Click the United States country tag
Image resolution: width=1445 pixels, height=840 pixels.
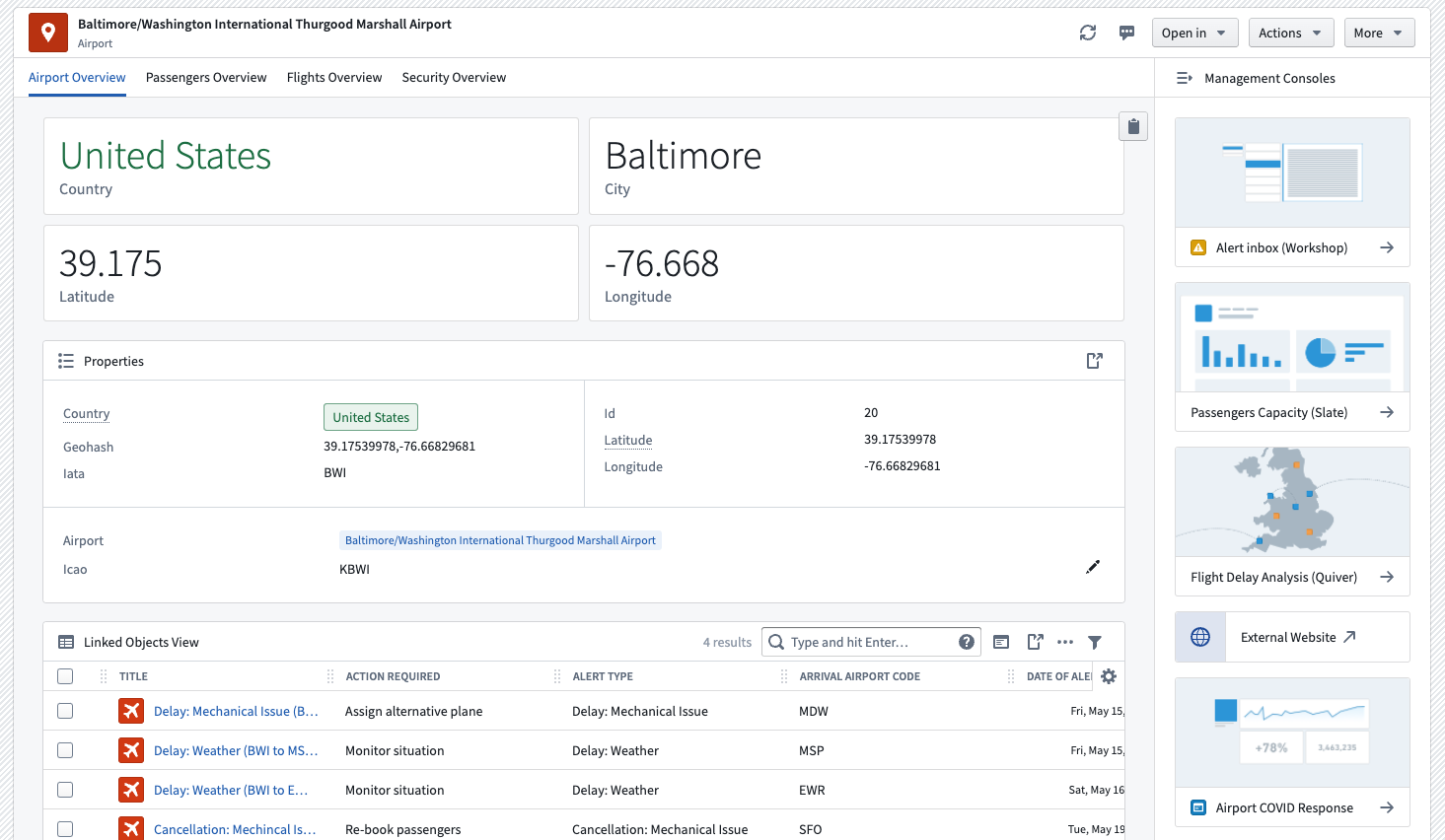pyautogui.click(x=371, y=417)
